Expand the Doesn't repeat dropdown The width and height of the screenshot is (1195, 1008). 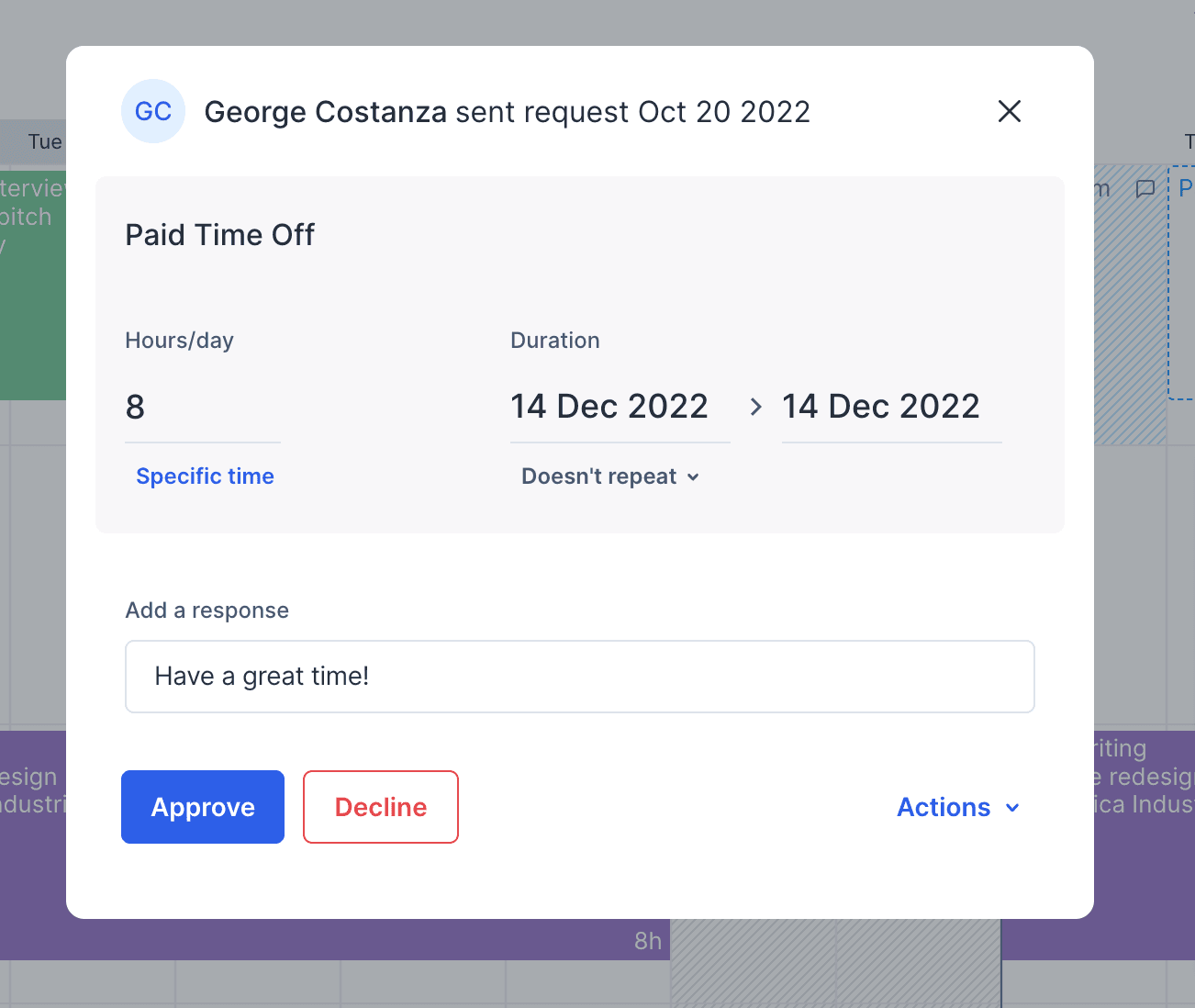[x=610, y=476]
